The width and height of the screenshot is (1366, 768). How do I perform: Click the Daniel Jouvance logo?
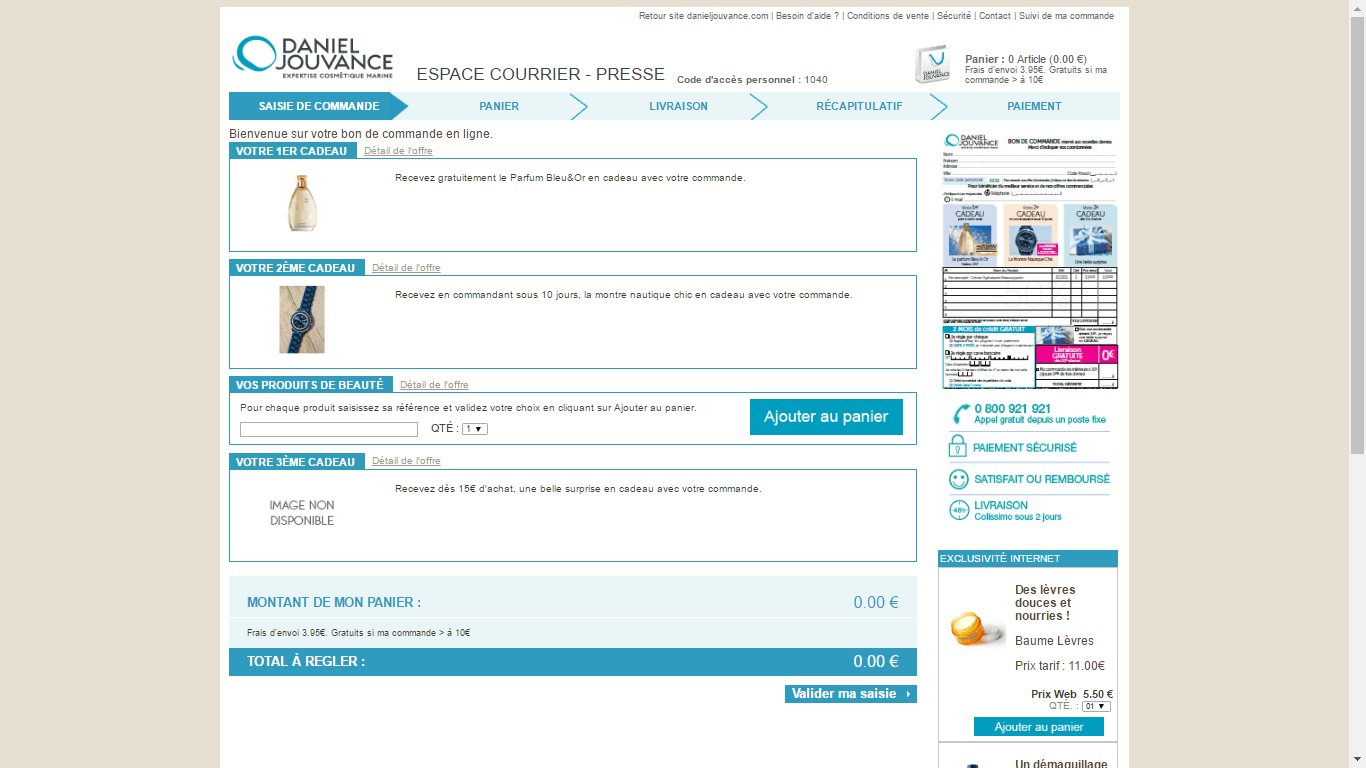pyautogui.click(x=313, y=57)
